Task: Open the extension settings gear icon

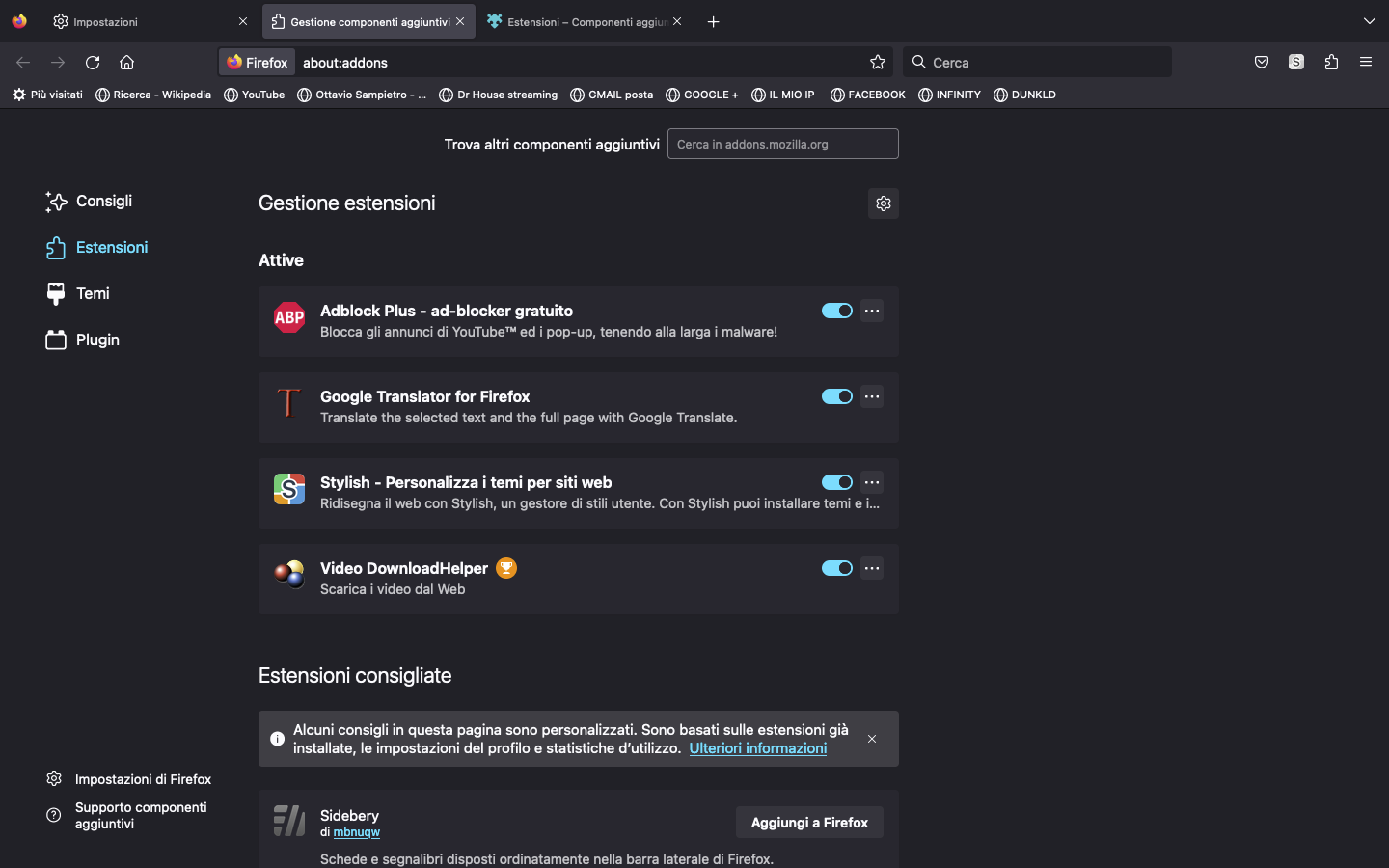Action: point(883,203)
